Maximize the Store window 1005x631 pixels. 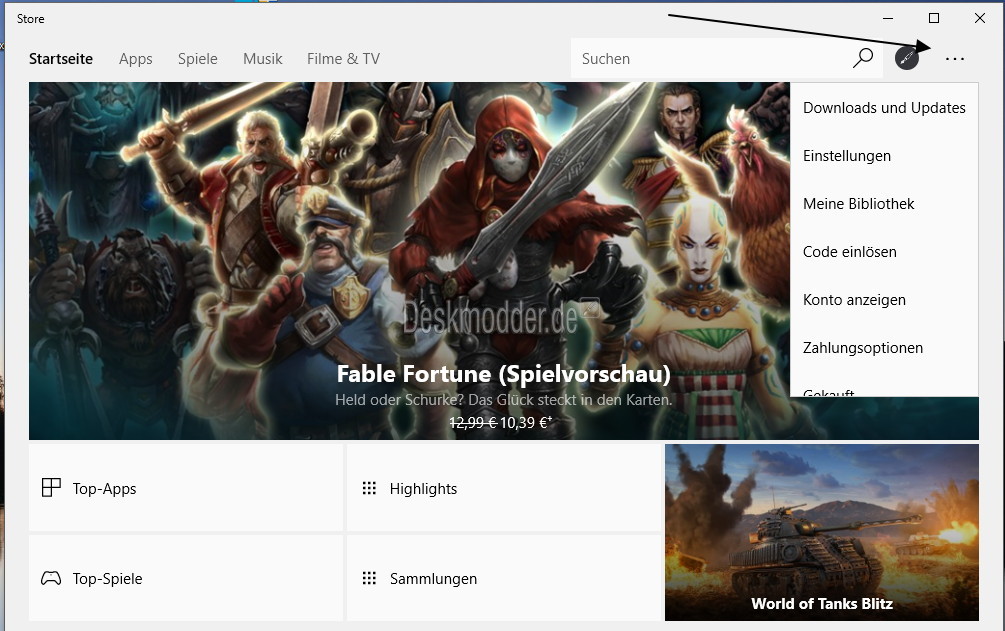[934, 19]
